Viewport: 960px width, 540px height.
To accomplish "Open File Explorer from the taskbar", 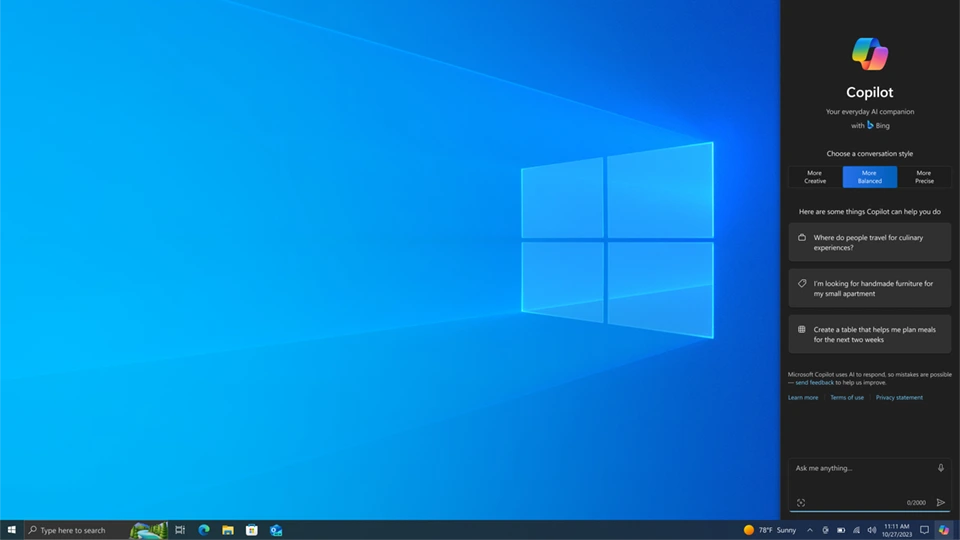I will [x=228, y=530].
